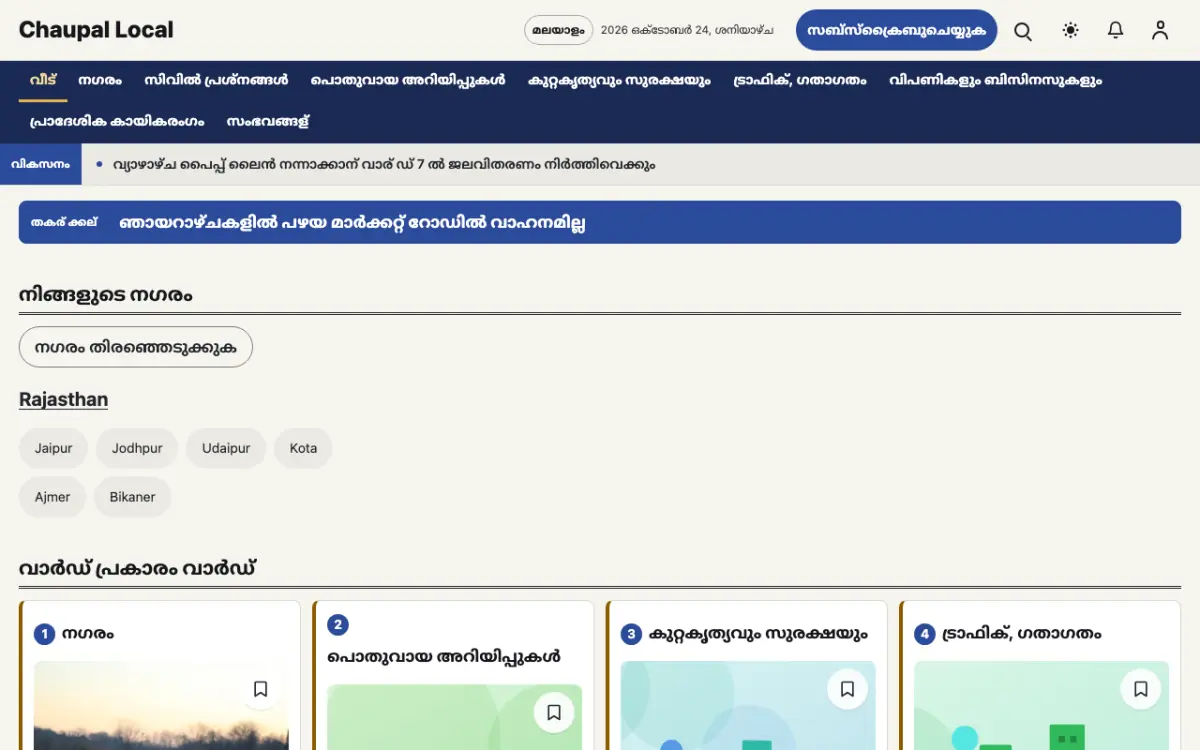Open the breaking headline about പഴയ മാർക്കറ്റ് റോഡ്
This screenshot has height=750, width=1200.
click(352, 223)
